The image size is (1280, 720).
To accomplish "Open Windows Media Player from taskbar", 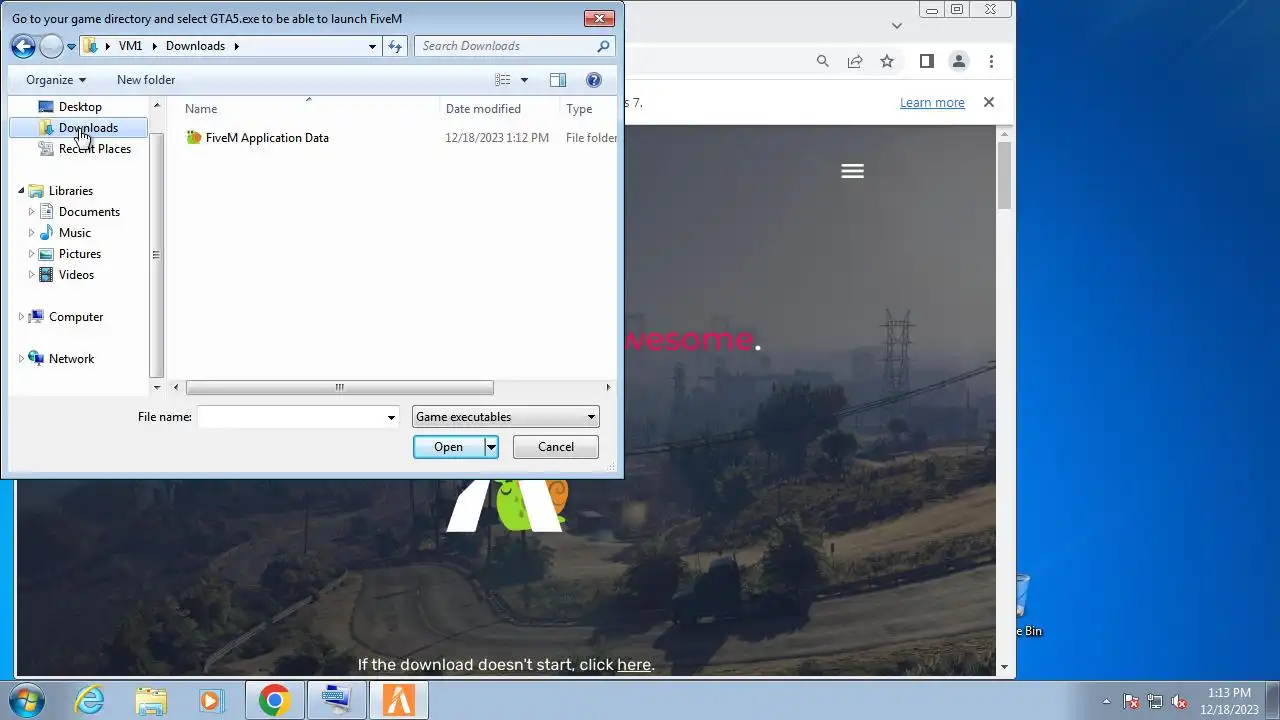I will 211,701.
